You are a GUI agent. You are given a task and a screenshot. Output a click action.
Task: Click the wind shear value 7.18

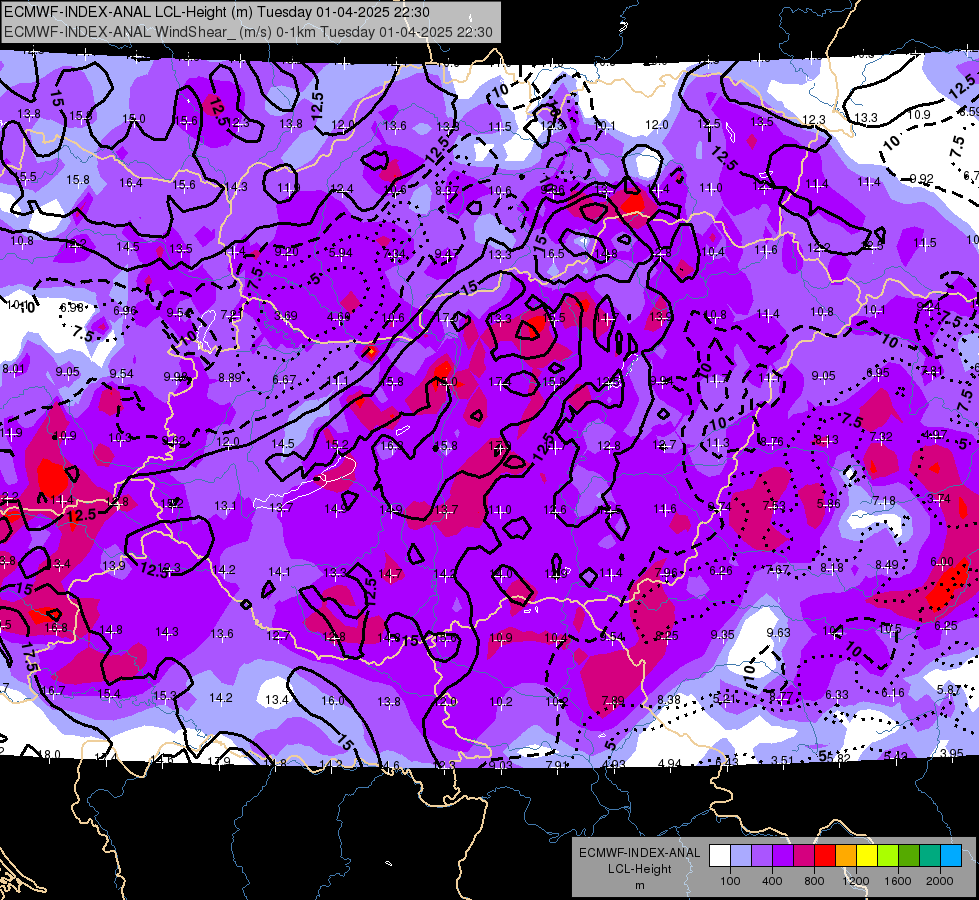tap(884, 500)
